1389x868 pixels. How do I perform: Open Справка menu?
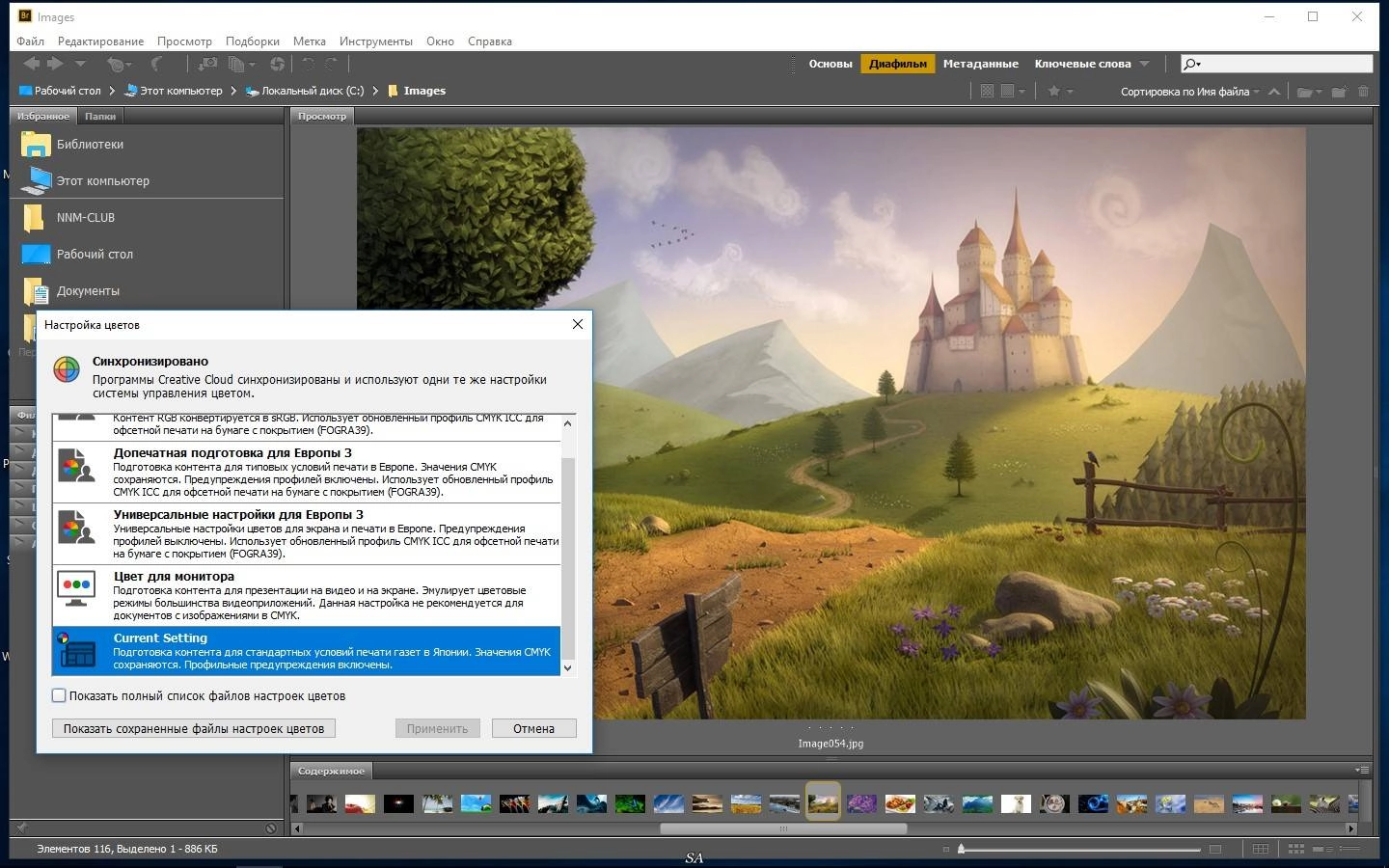[490, 41]
